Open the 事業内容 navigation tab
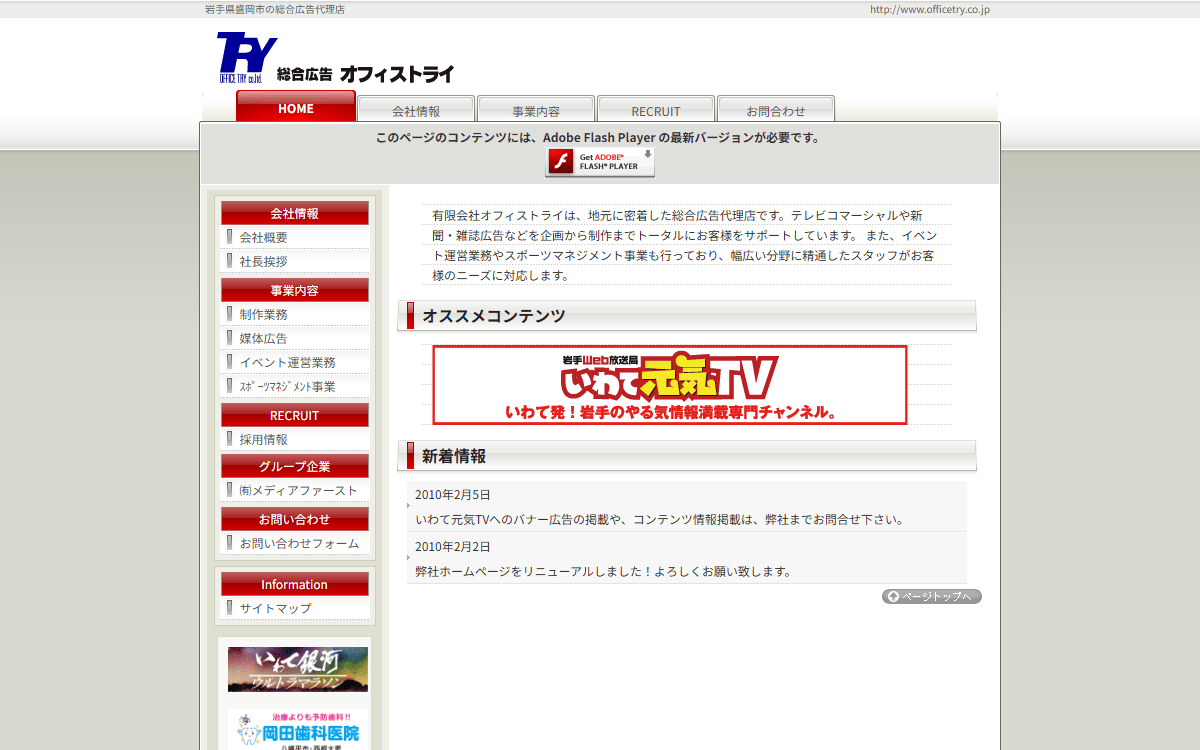This screenshot has width=1200, height=750. coord(536,110)
